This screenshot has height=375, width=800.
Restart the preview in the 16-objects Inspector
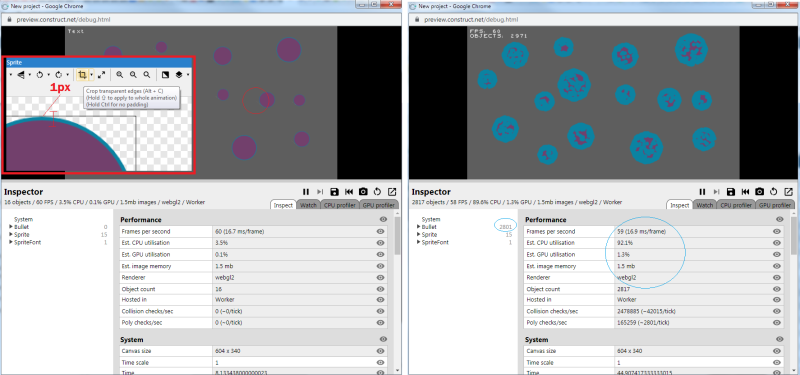coord(378,192)
